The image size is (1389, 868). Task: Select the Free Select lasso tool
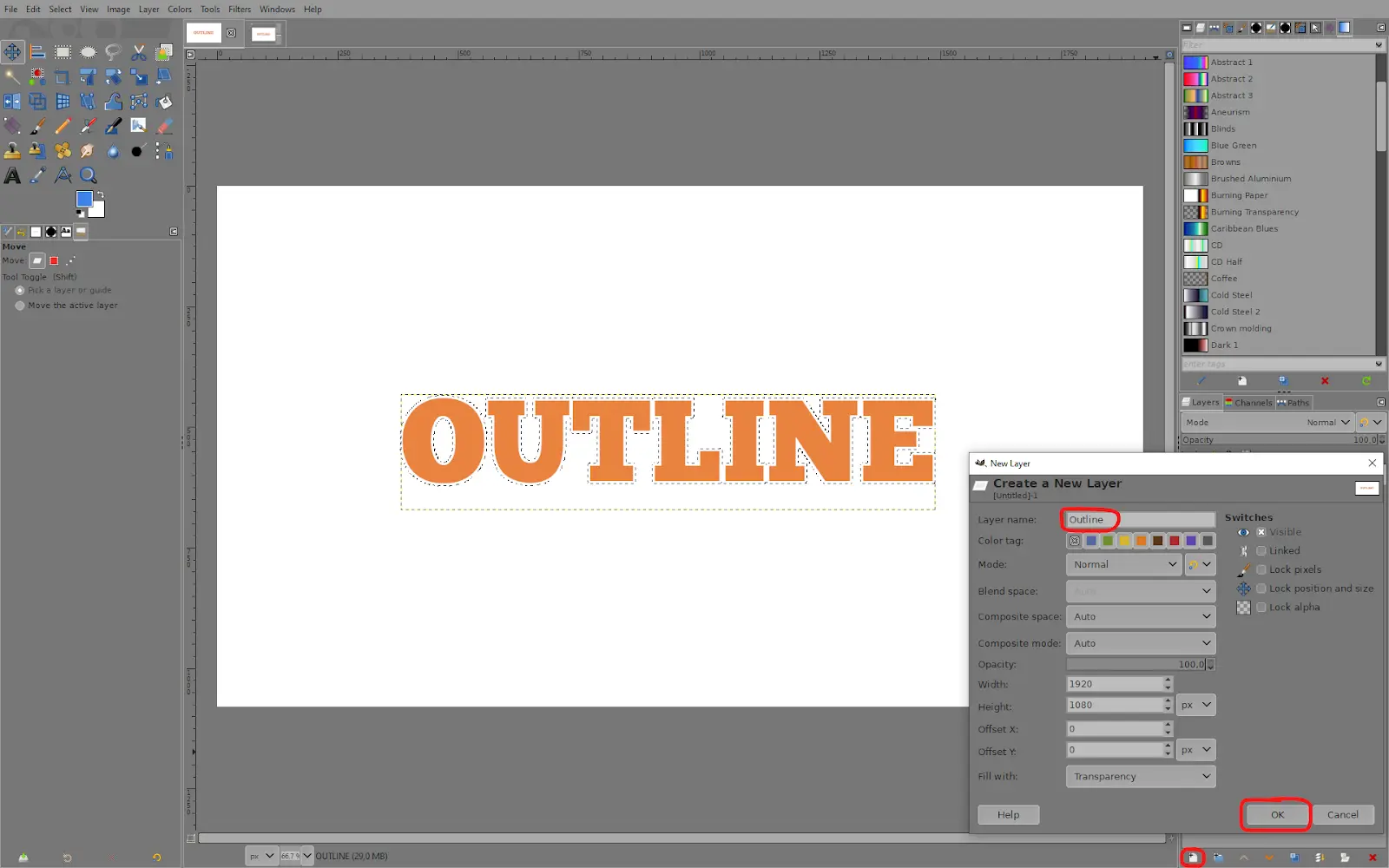pyautogui.click(x=113, y=52)
